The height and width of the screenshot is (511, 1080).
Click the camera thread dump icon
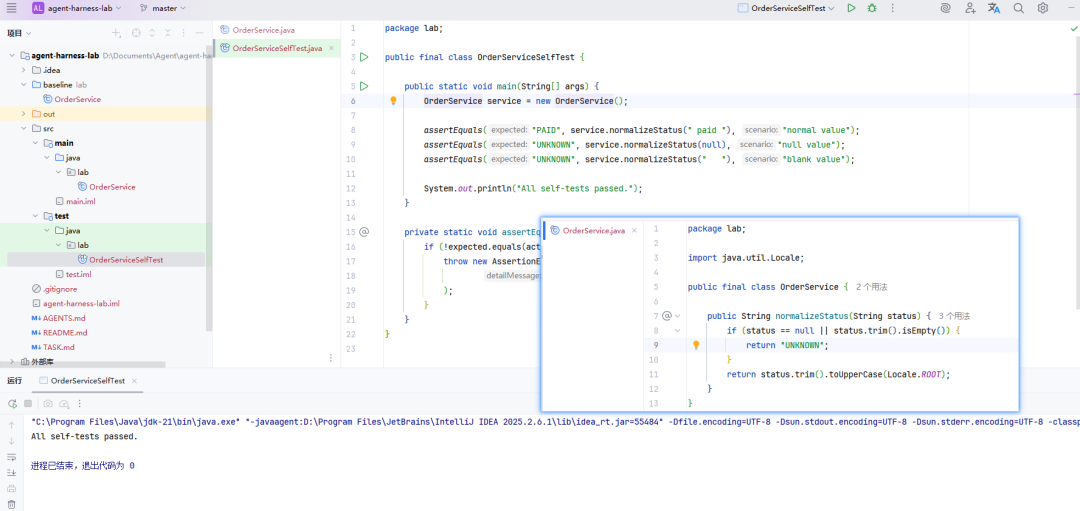click(x=48, y=404)
